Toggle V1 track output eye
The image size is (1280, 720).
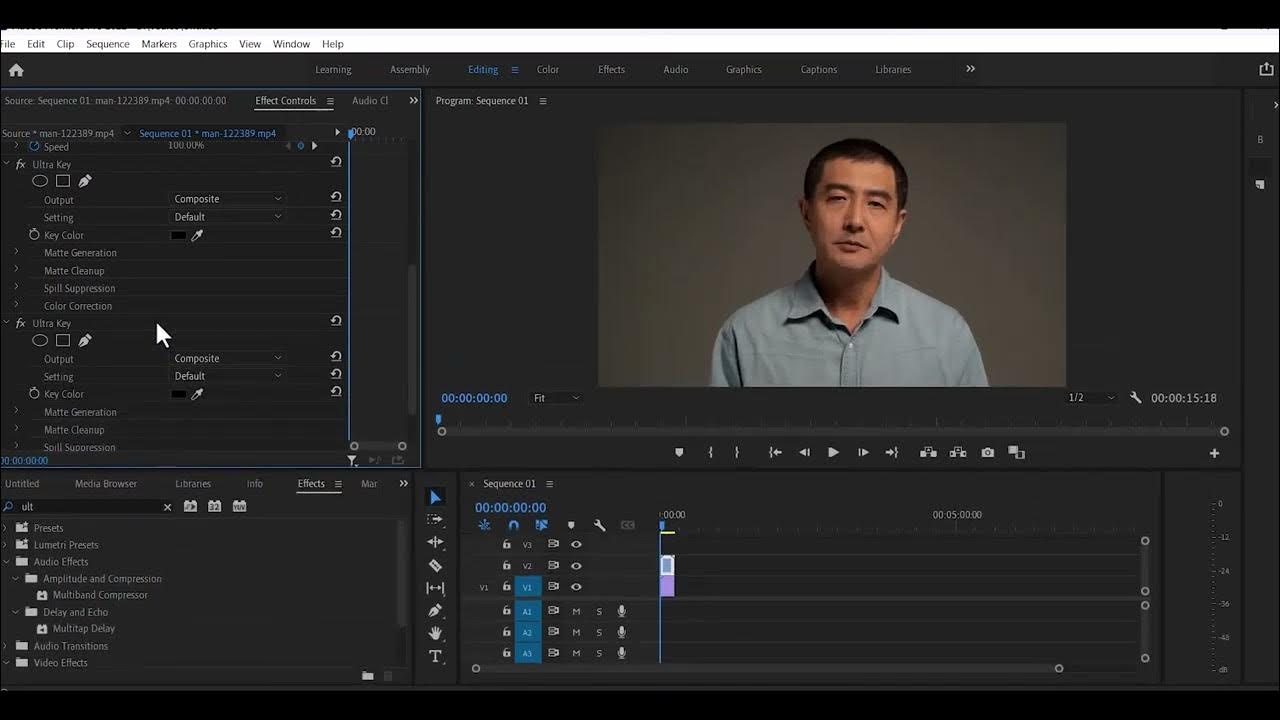576,587
